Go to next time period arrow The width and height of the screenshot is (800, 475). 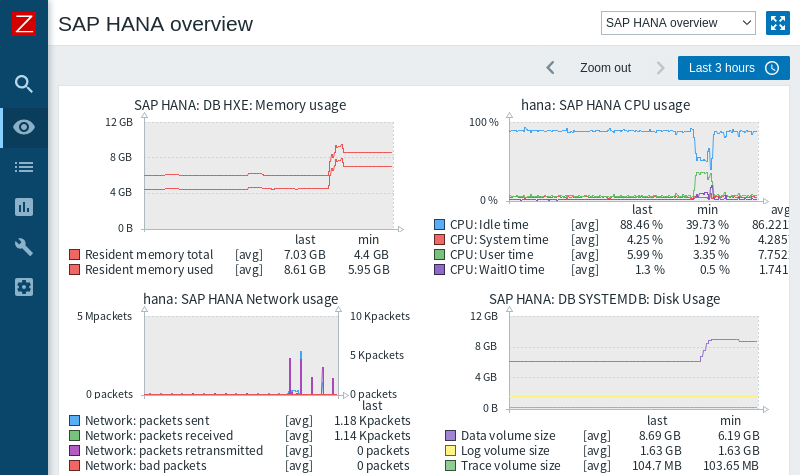pyautogui.click(x=660, y=68)
